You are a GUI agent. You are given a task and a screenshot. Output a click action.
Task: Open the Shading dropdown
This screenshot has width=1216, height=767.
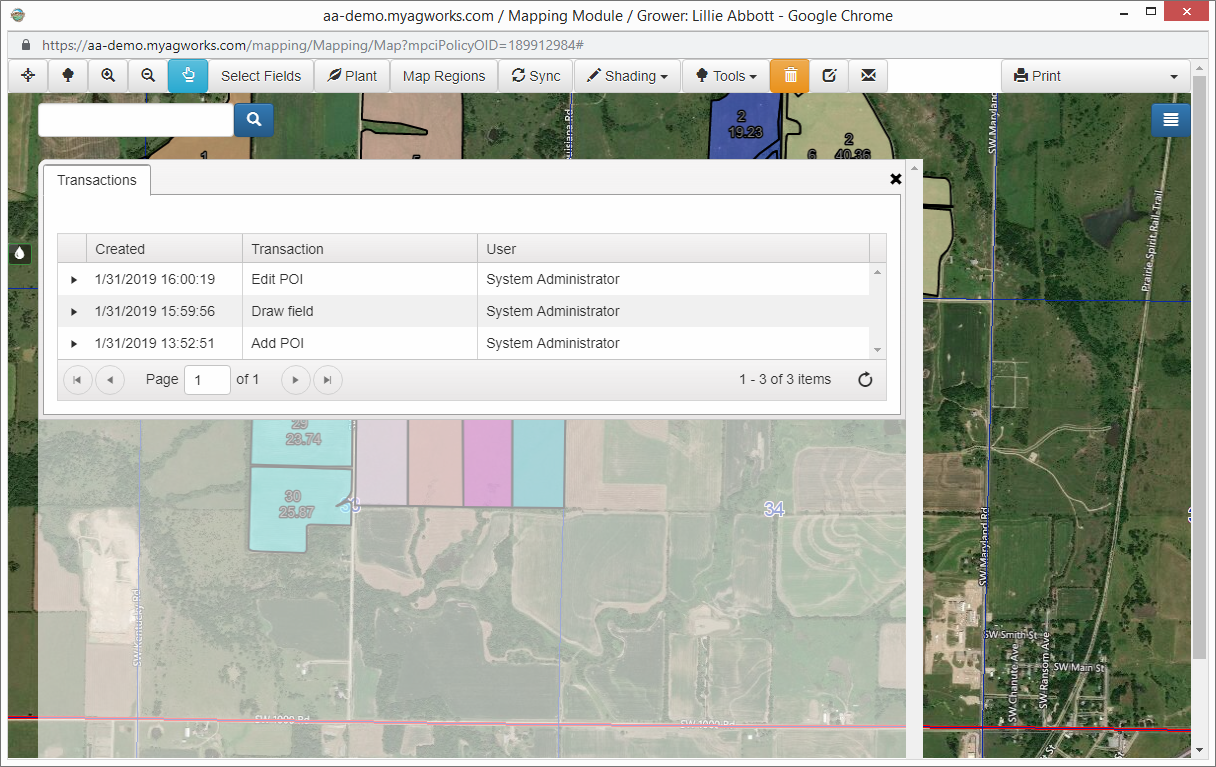(x=627, y=76)
